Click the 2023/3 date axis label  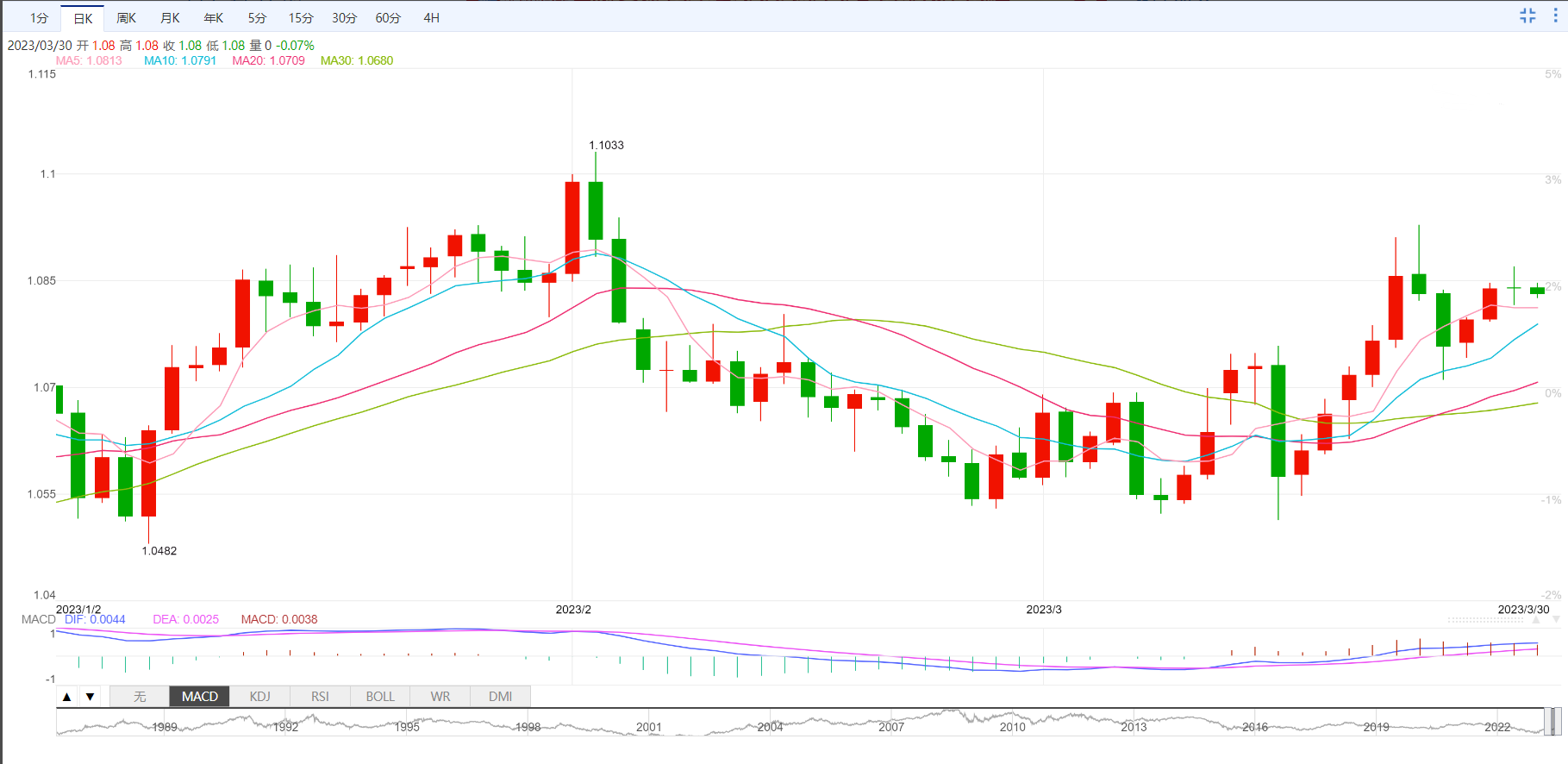1044,610
